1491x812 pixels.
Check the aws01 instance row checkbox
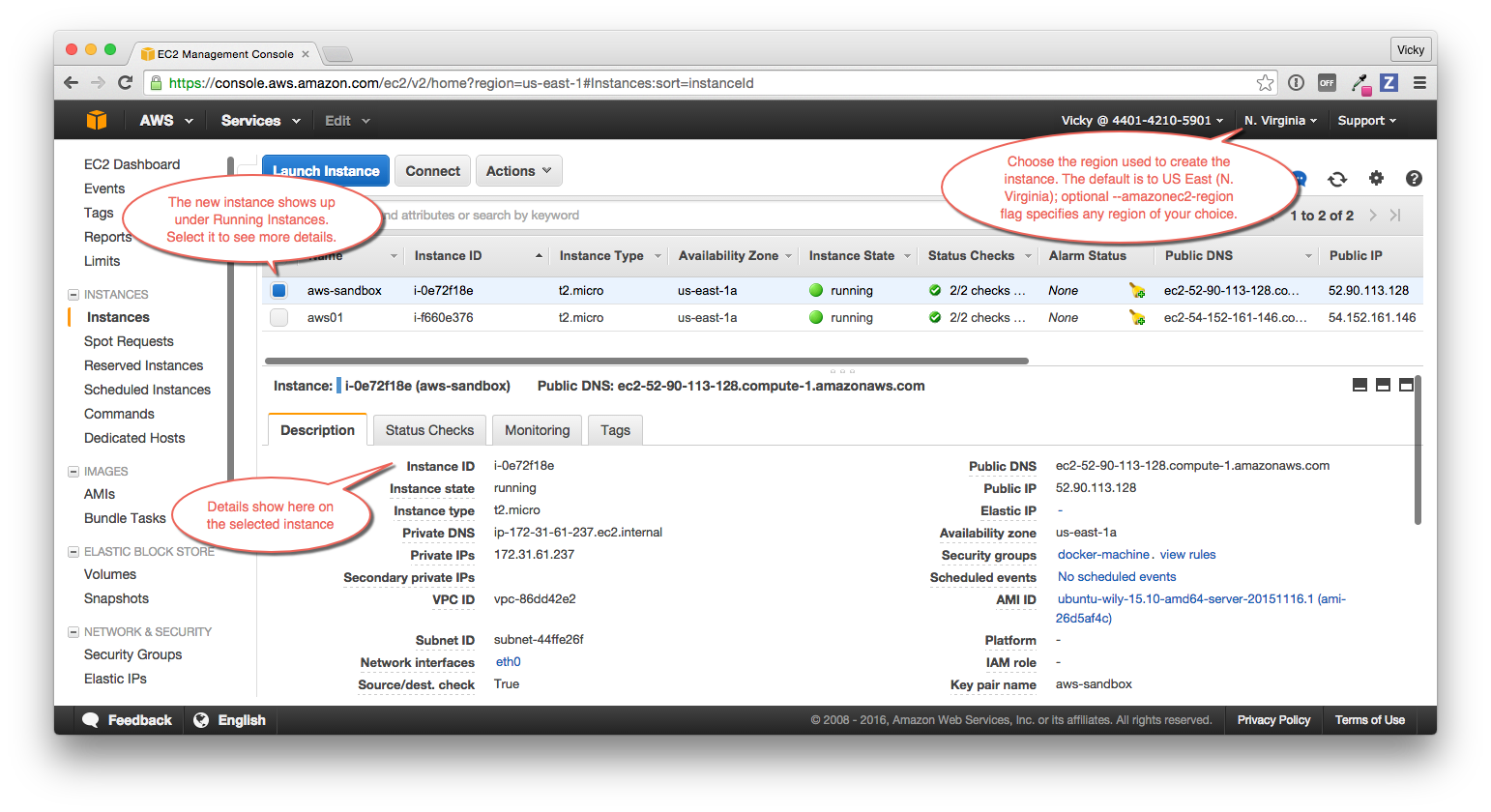click(278, 317)
